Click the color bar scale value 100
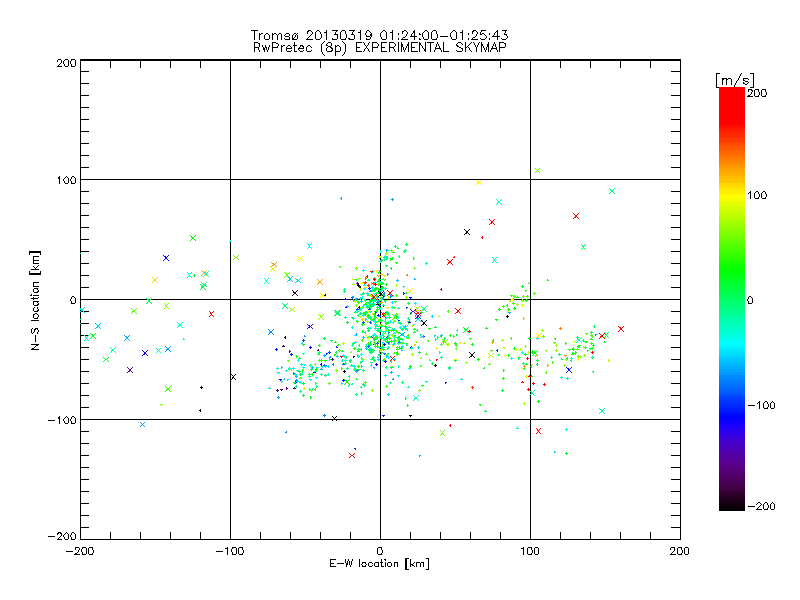Viewport: 800px width, 600px height. click(757, 195)
